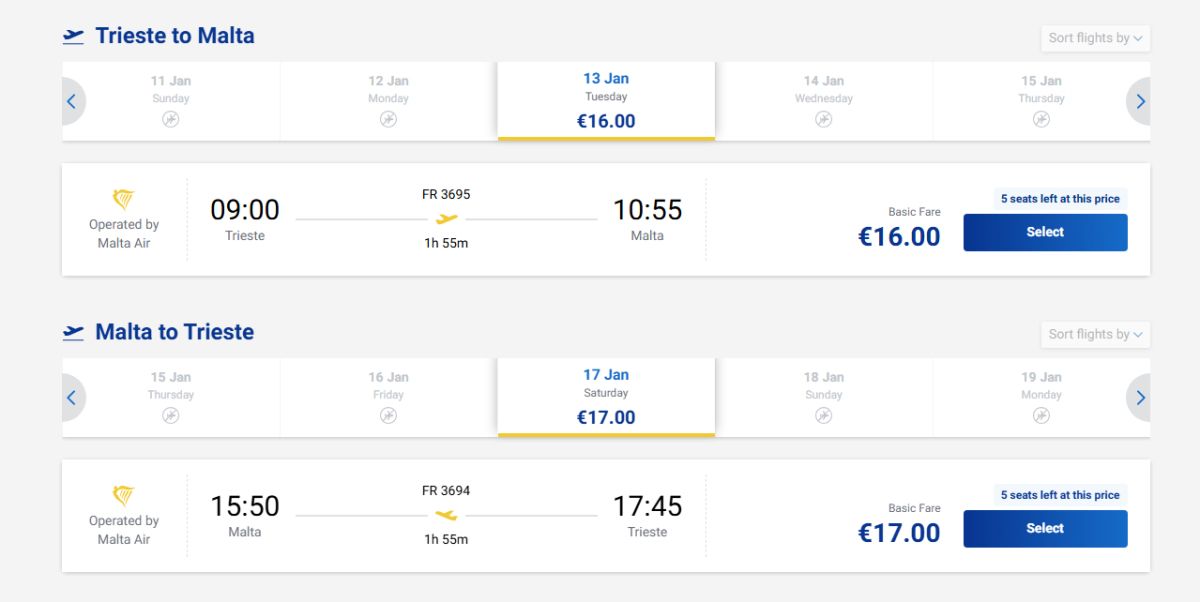Image resolution: width=1200 pixels, height=602 pixels.
Task: Open Sort flights by for Trieste to Malta
Action: coord(1095,38)
